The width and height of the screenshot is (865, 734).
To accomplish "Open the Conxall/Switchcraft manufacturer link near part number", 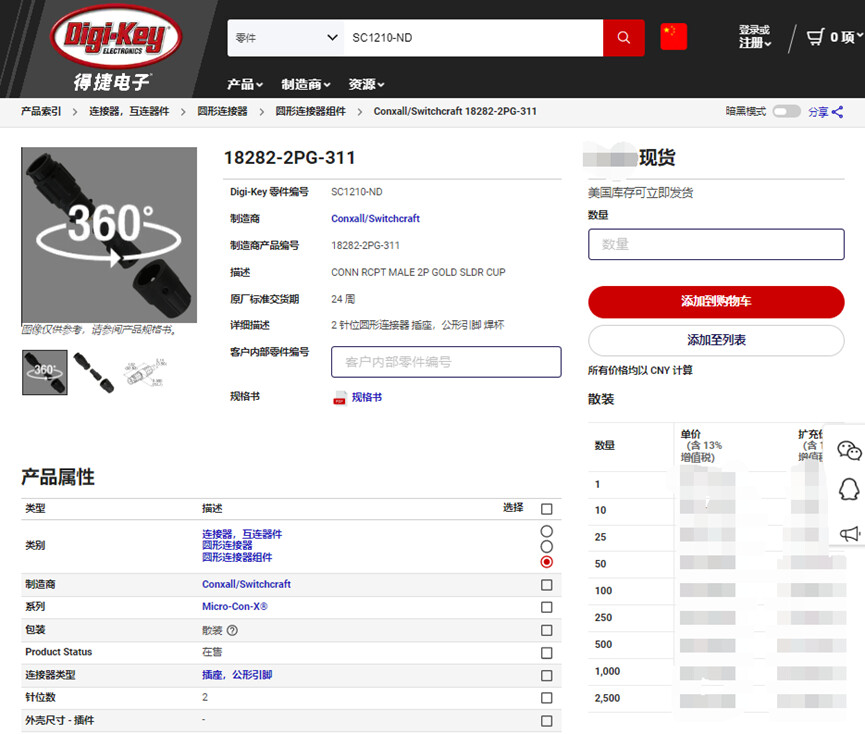I will pos(375,218).
